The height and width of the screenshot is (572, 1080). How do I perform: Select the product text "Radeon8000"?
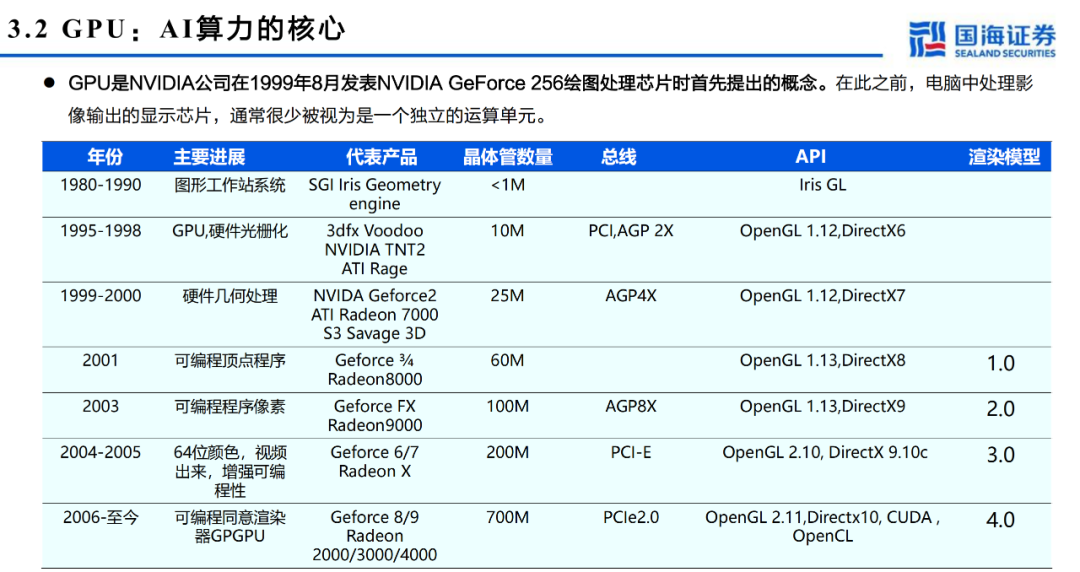pos(375,380)
